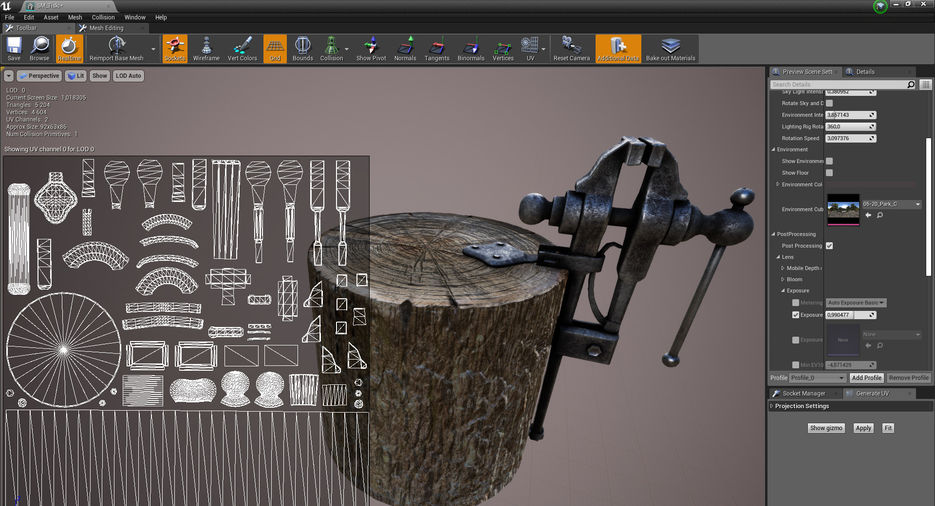Screen dimensions: 935x506
Task: Show mesh Bounds icon
Action: (x=302, y=49)
